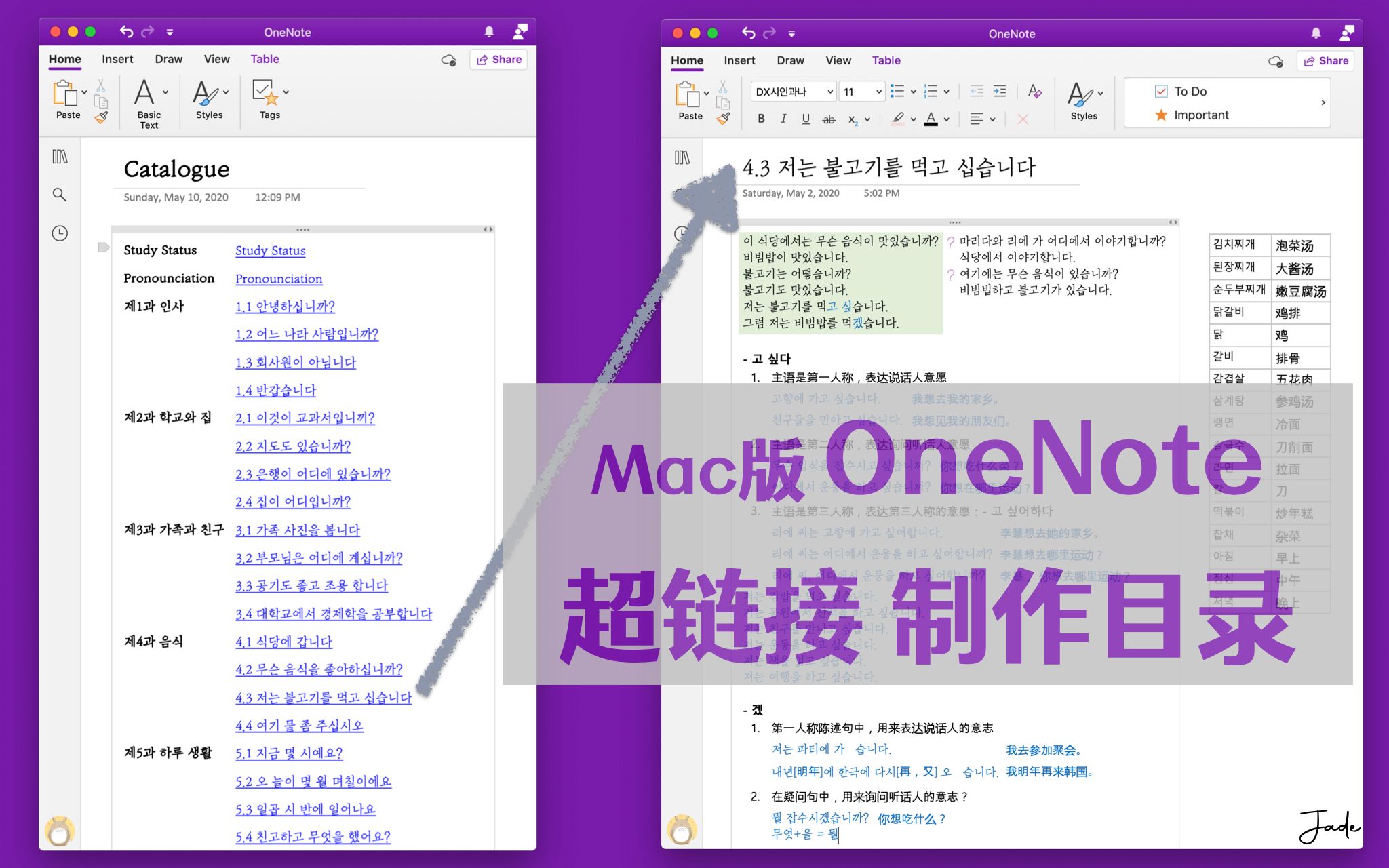Open bulleted list dropdown arrow

click(x=913, y=92)
